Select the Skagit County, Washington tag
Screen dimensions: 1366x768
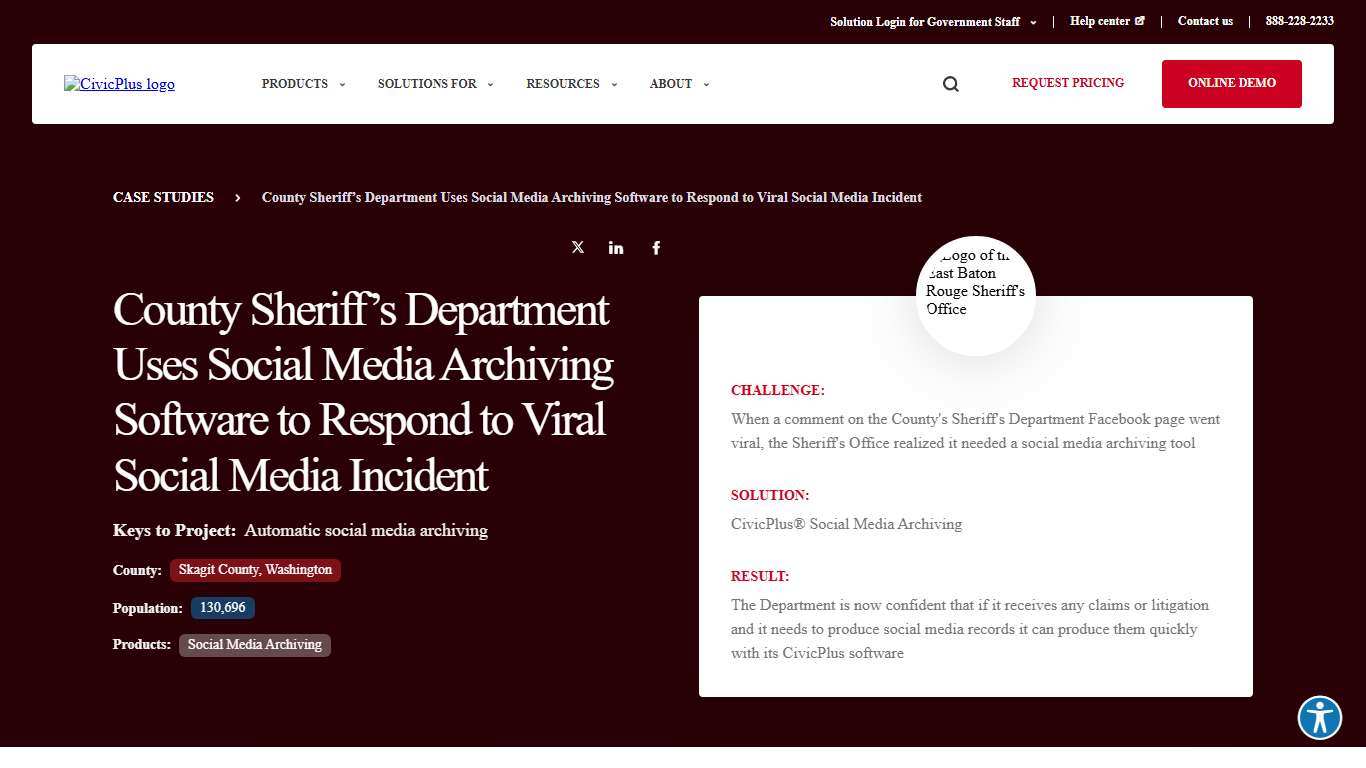click(x=255, y=570)
